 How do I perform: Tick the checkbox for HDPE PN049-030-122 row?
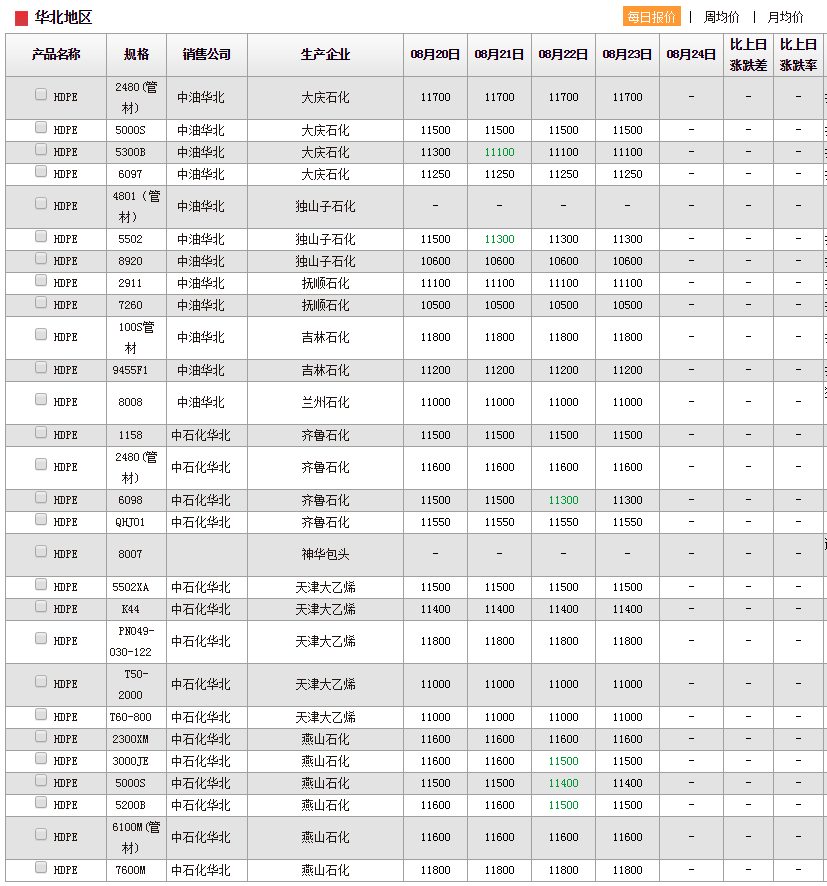point(41,639)
